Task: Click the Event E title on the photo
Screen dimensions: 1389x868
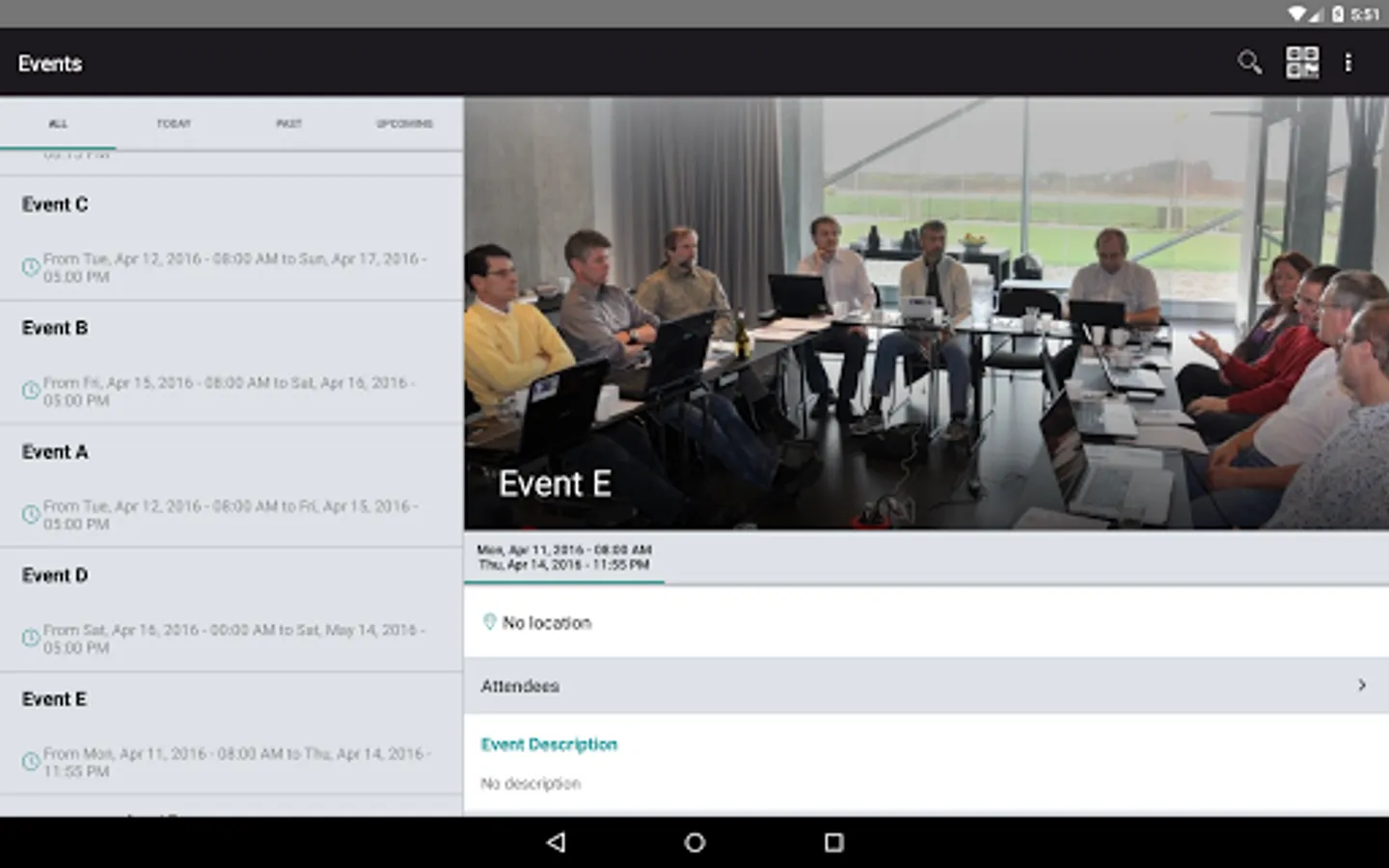Action: point(555,483)
